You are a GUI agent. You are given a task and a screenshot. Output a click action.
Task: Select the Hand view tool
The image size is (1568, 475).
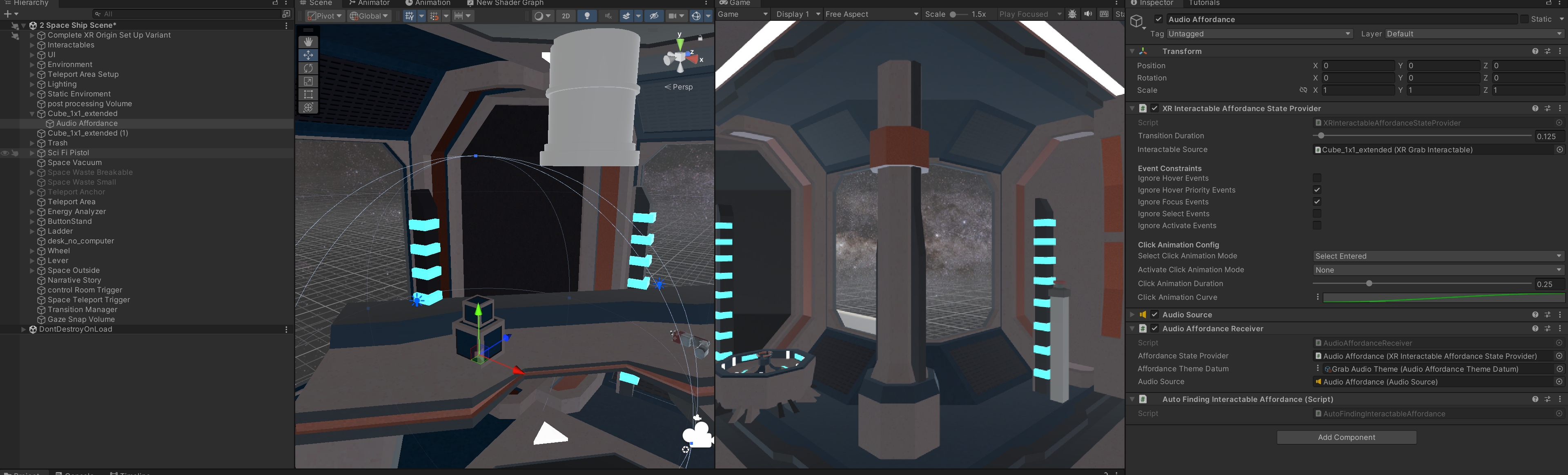[x=309, y=42]
